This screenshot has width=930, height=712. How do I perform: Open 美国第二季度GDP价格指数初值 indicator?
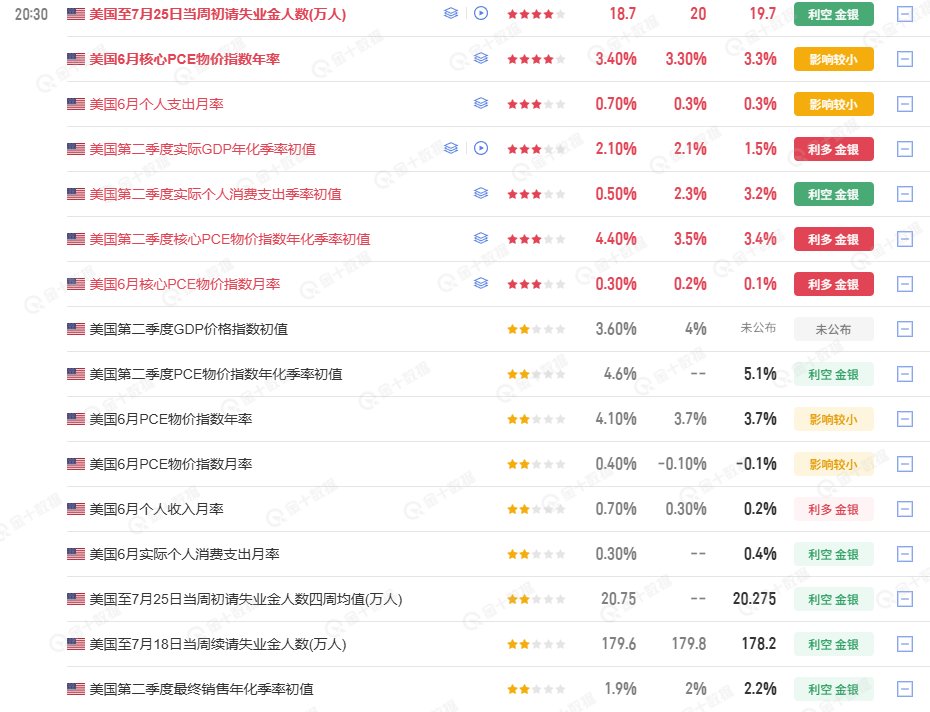coord(189,329)
